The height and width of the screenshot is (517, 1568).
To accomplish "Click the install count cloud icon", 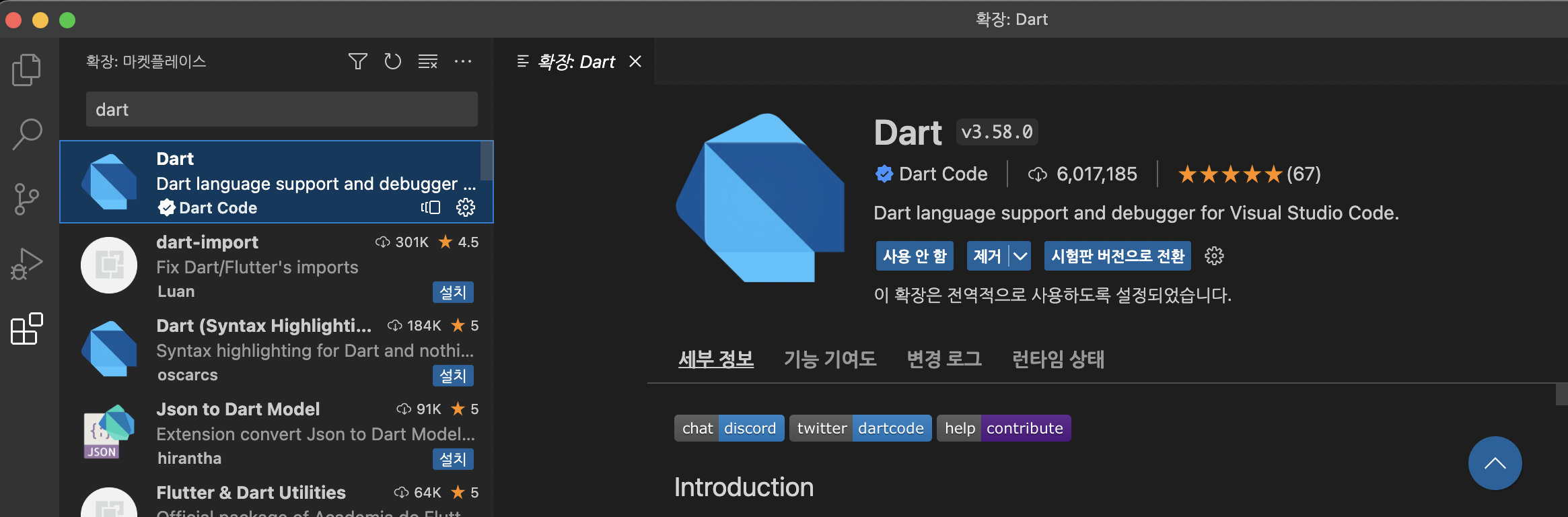I will 1038,174.
